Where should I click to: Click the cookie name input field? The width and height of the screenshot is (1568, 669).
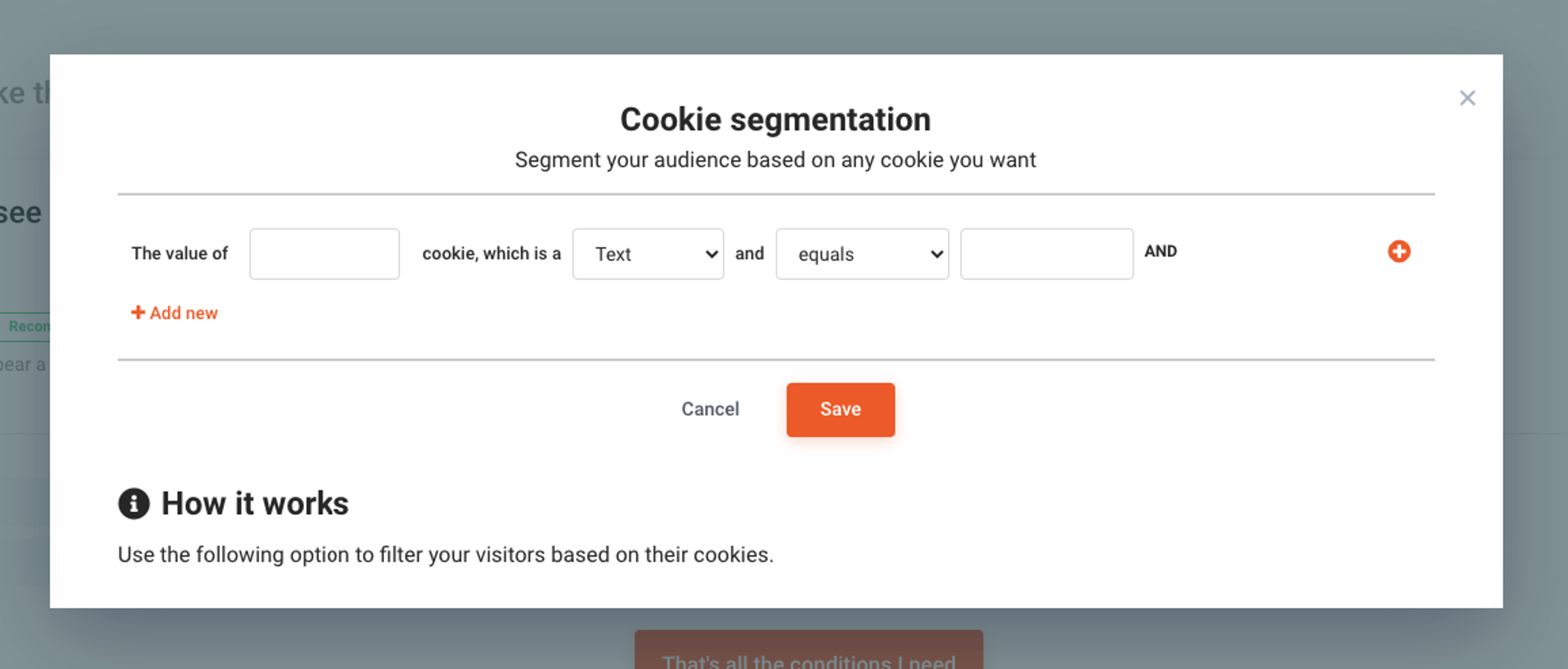click(x=325, y=254)
